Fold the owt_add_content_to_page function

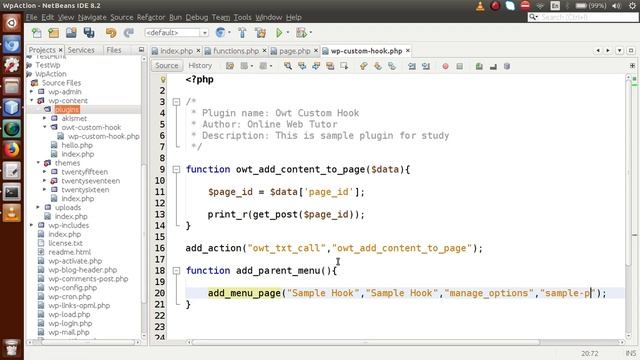(176, 169)
